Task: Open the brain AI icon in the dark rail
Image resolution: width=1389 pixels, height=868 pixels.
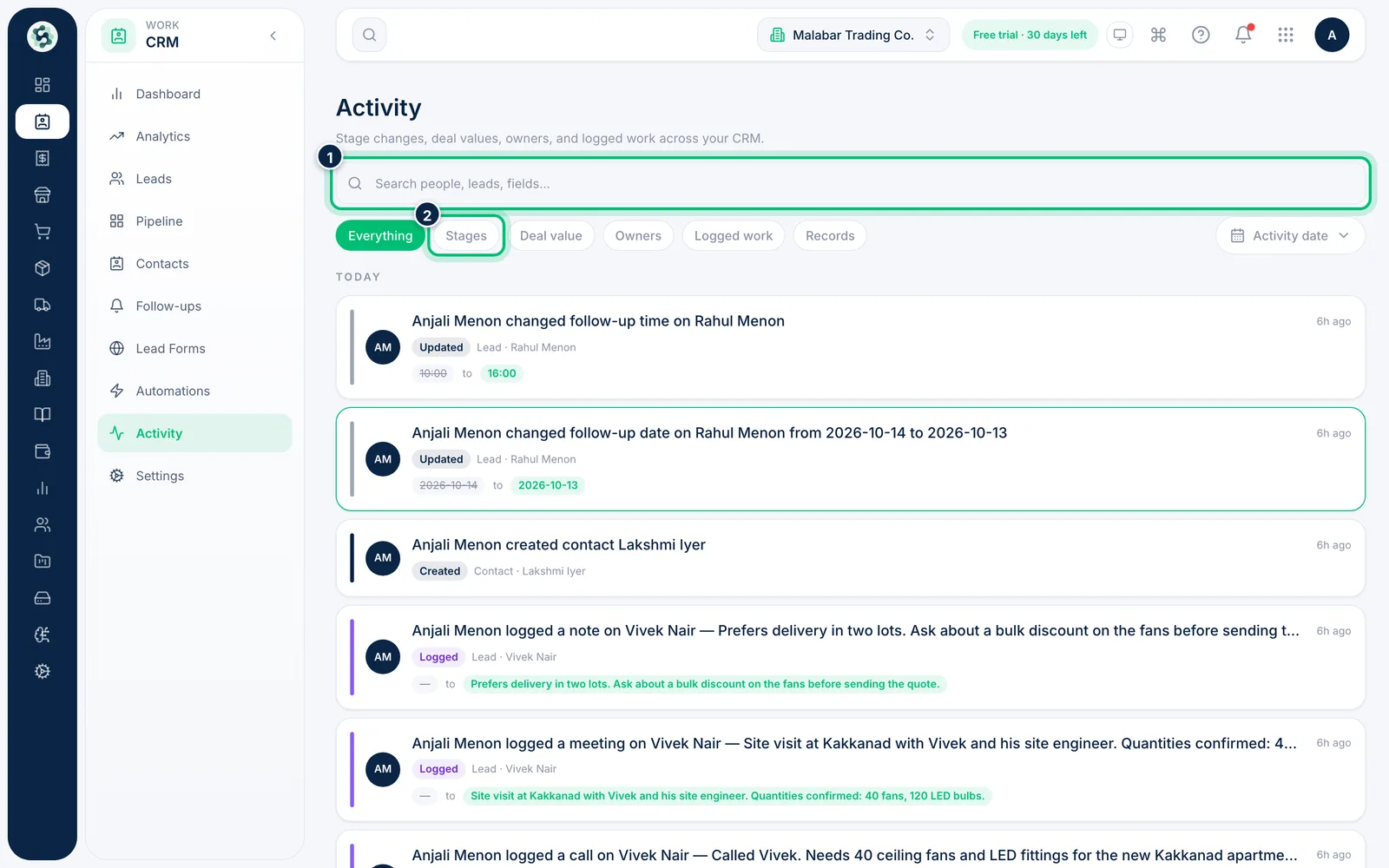Action: pos(42,635)
